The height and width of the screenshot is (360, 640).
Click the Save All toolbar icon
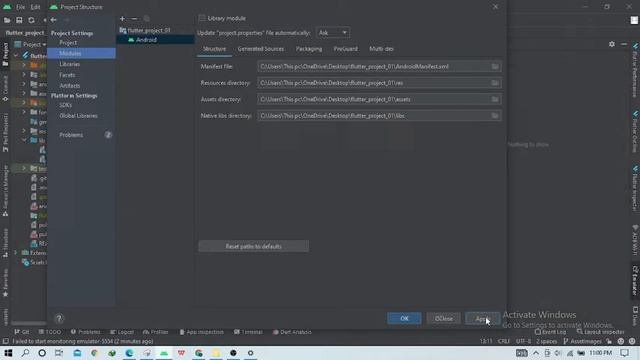coord(19,20)
